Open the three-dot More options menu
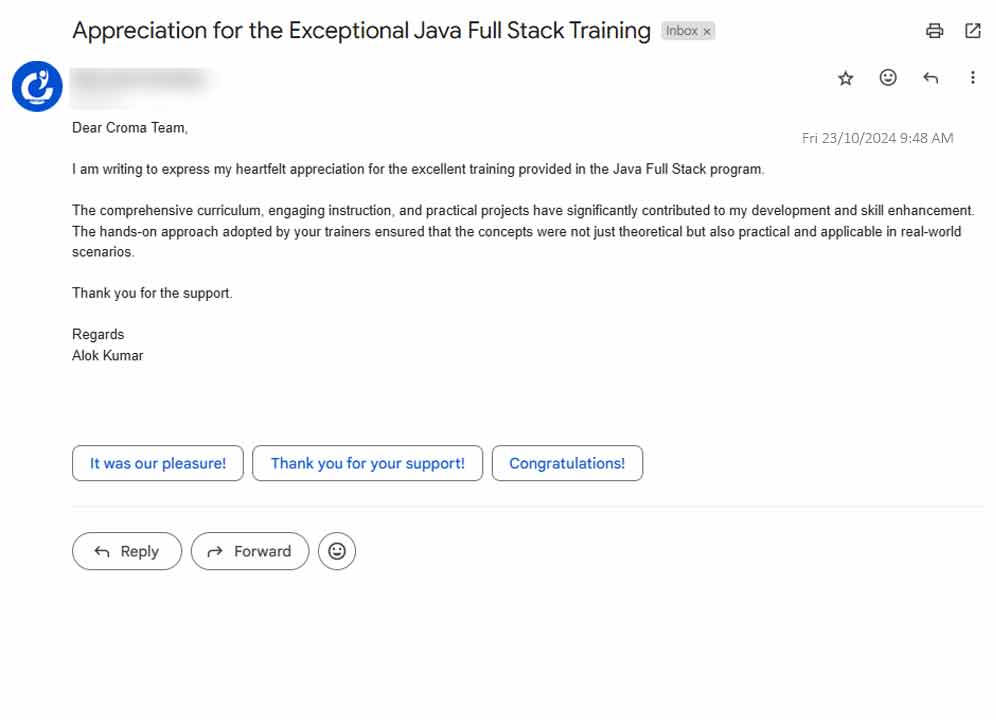The height and width of the screenshot is (720, 996). (972, 78)
